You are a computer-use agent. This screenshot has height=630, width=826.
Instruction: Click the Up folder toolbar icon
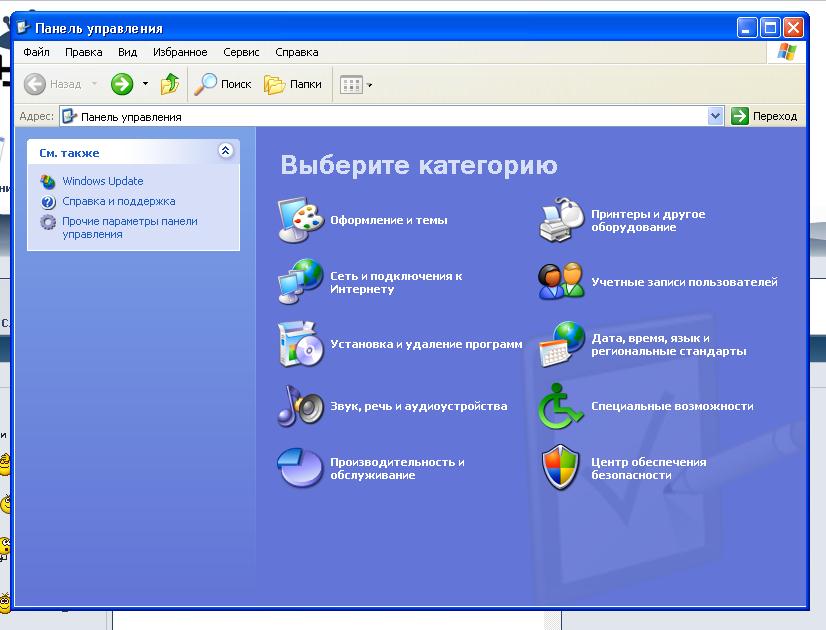point(170,84)
